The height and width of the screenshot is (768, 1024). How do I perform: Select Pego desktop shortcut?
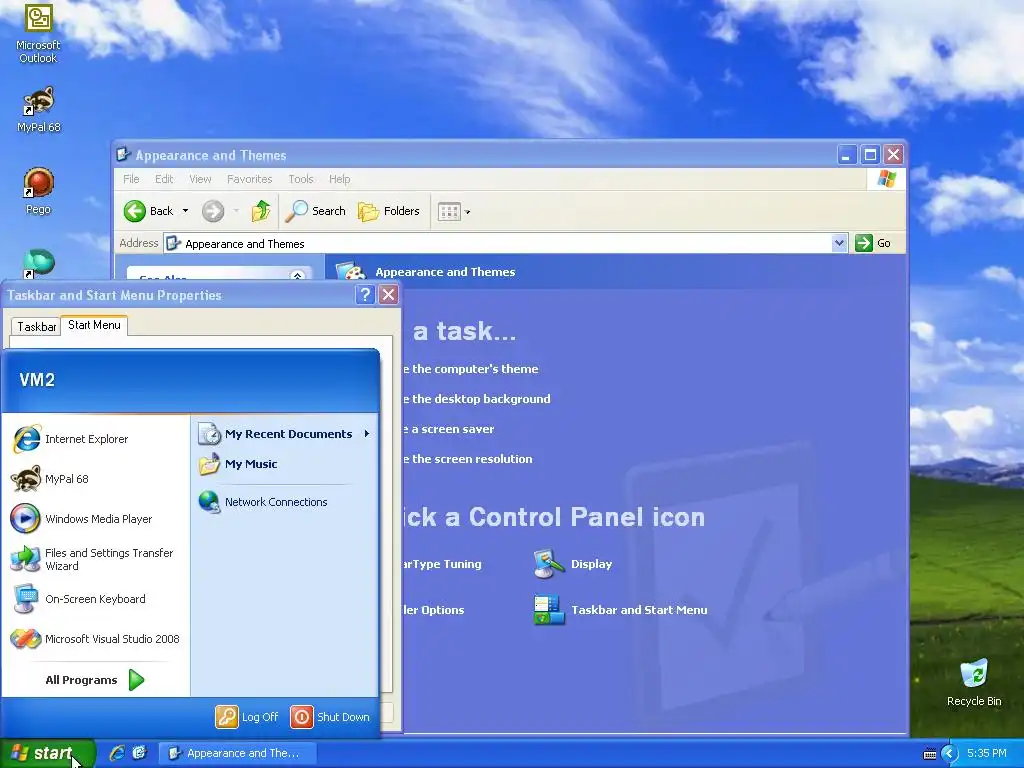coord(39,191)
